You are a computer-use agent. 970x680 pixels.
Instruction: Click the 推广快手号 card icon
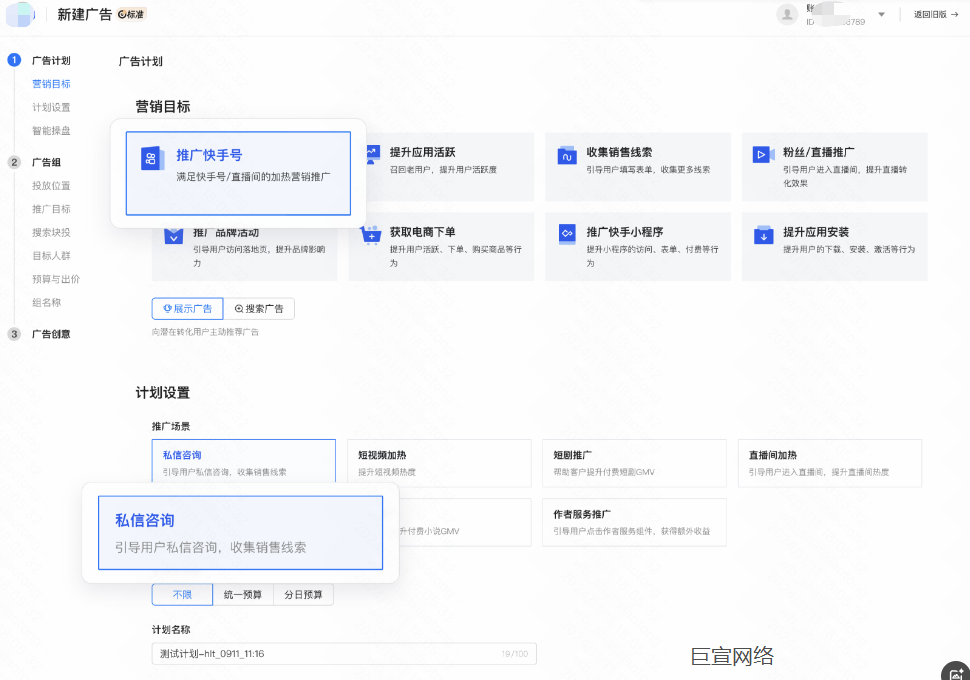(x=152, y=159)
